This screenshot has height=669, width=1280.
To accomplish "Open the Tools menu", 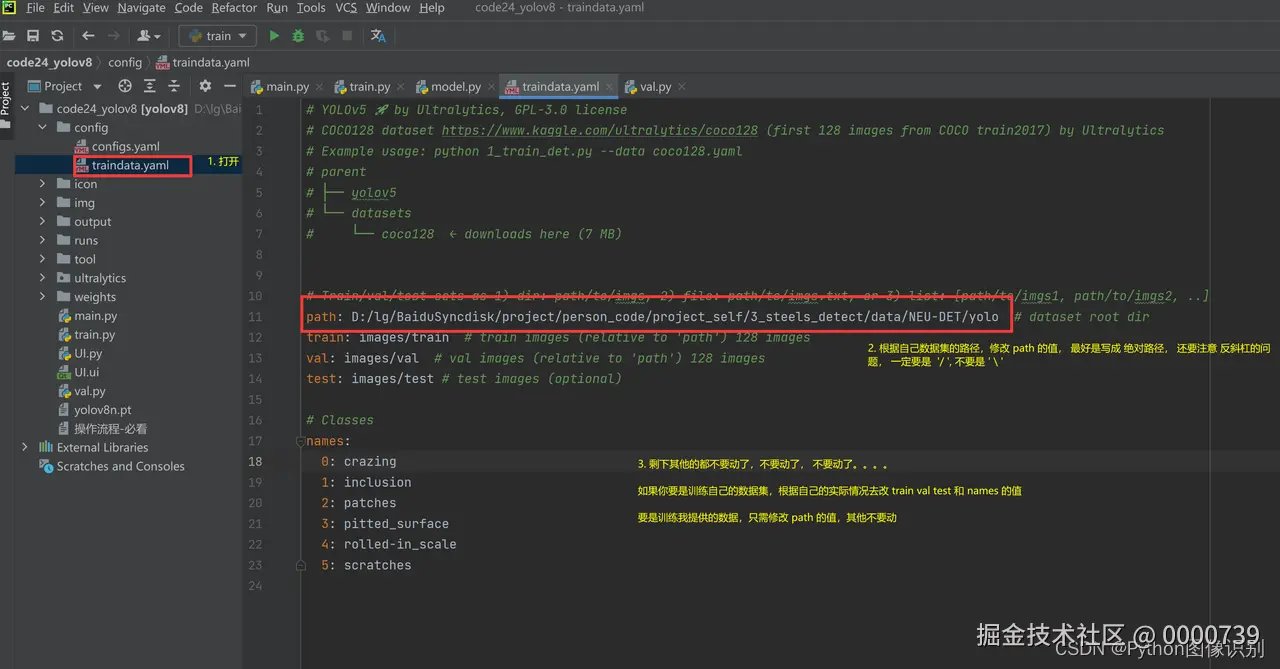I will pyautogui.click(x=311, y=8).
